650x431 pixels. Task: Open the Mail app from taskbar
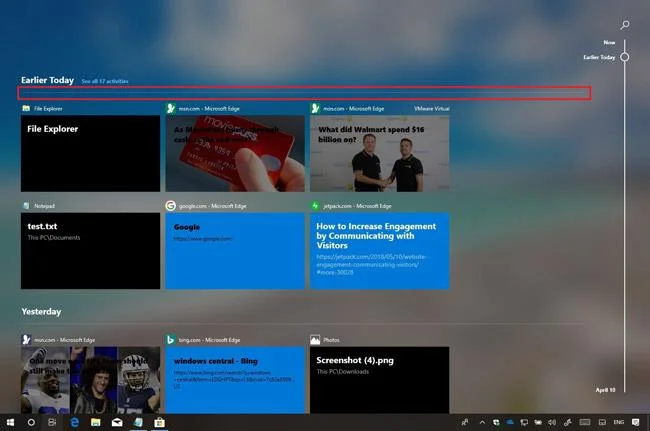(117, 422)
